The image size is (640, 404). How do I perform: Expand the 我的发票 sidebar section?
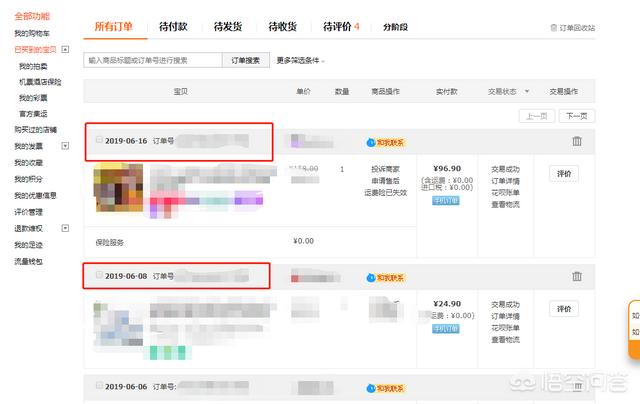pyautogui.click(x=65, y=146)
